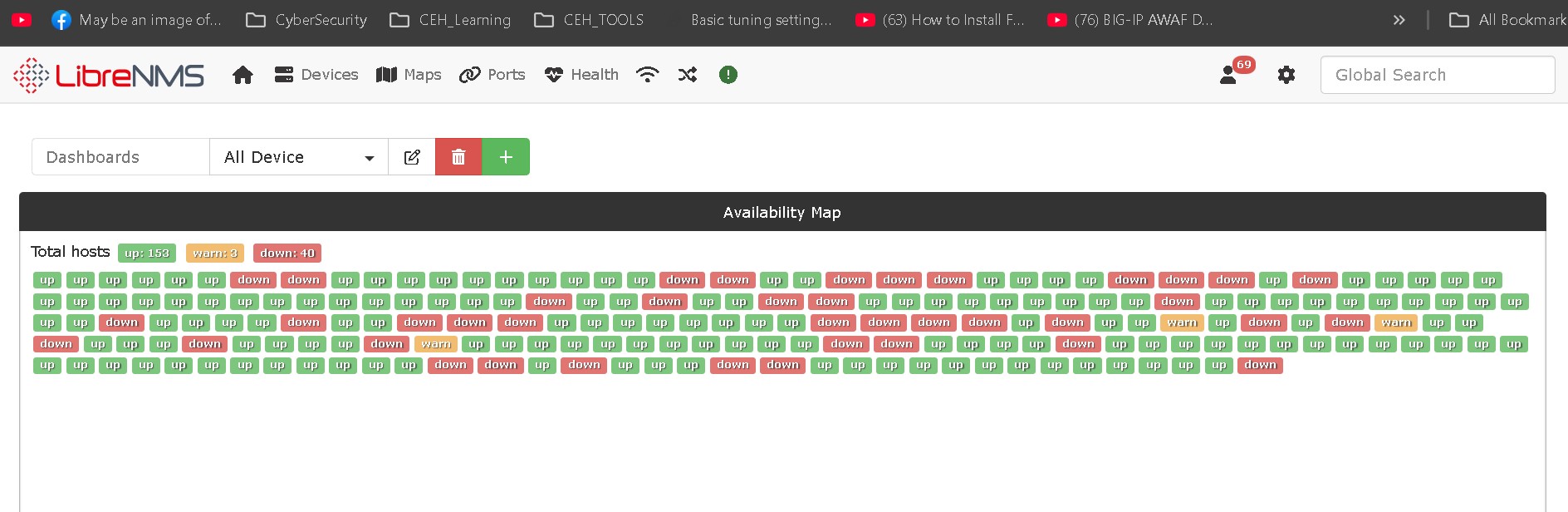The width and height of the screenshot is (1568, 512).
Task: Open the CyberSecurity bookmarks folder
Action: point(306,20)
